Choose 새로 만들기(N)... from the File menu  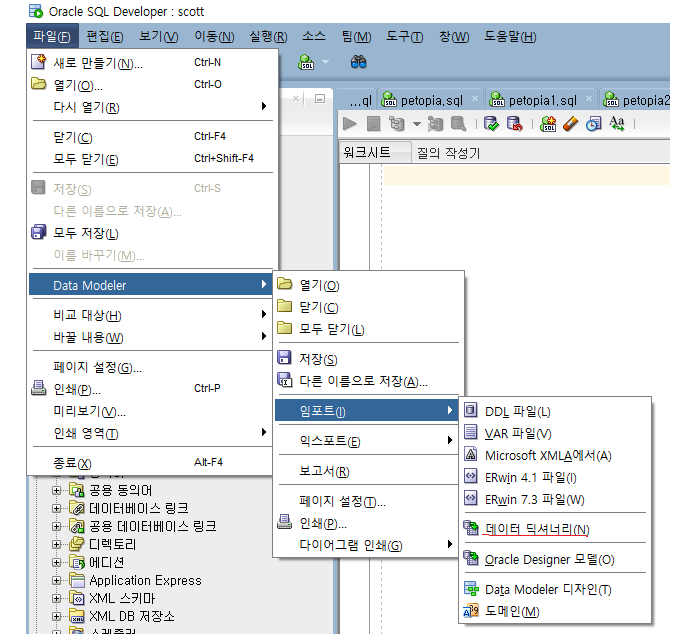click(x=152, y=63)
